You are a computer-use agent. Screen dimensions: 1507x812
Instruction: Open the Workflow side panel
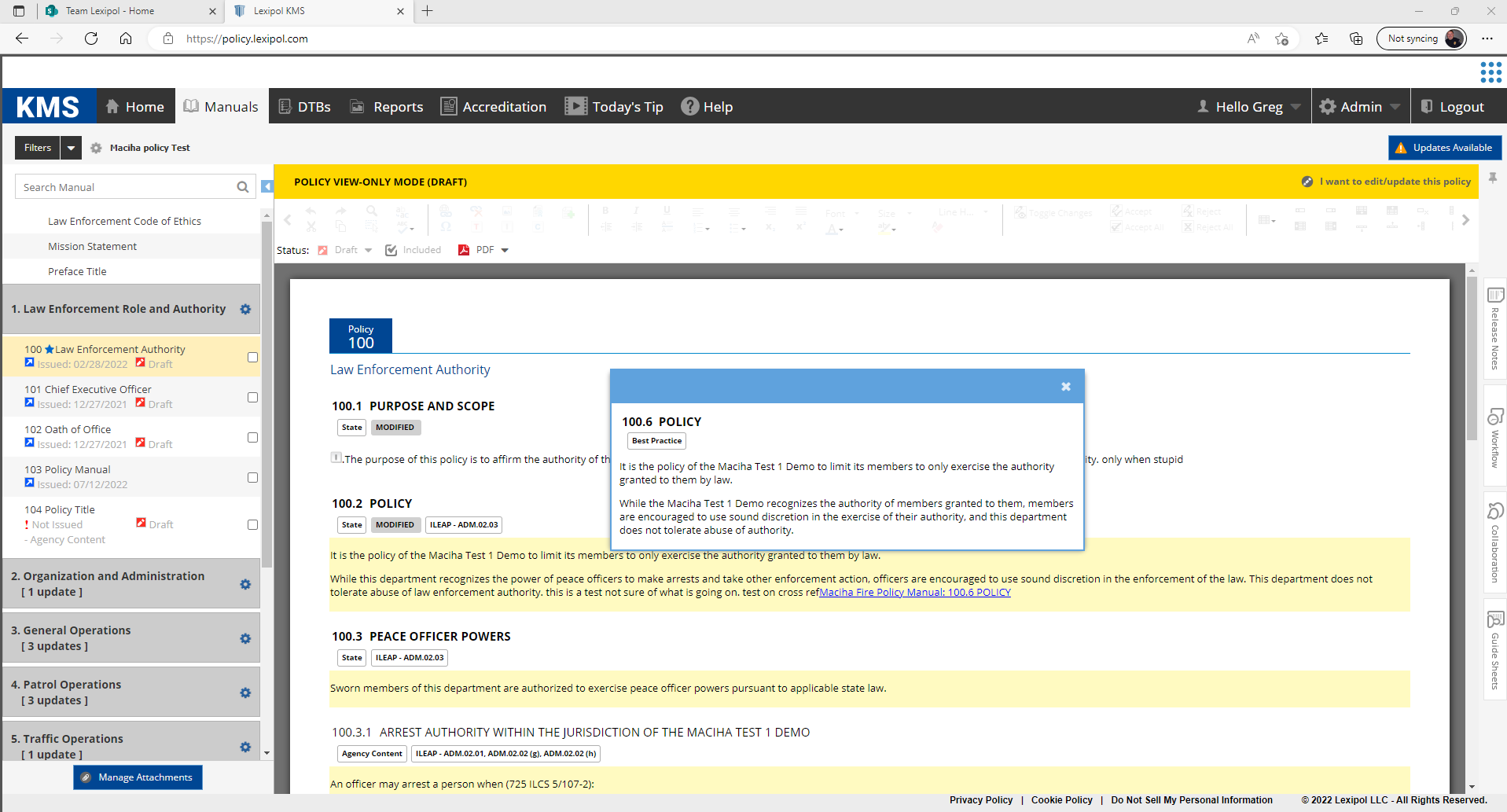click(1494, 438)
